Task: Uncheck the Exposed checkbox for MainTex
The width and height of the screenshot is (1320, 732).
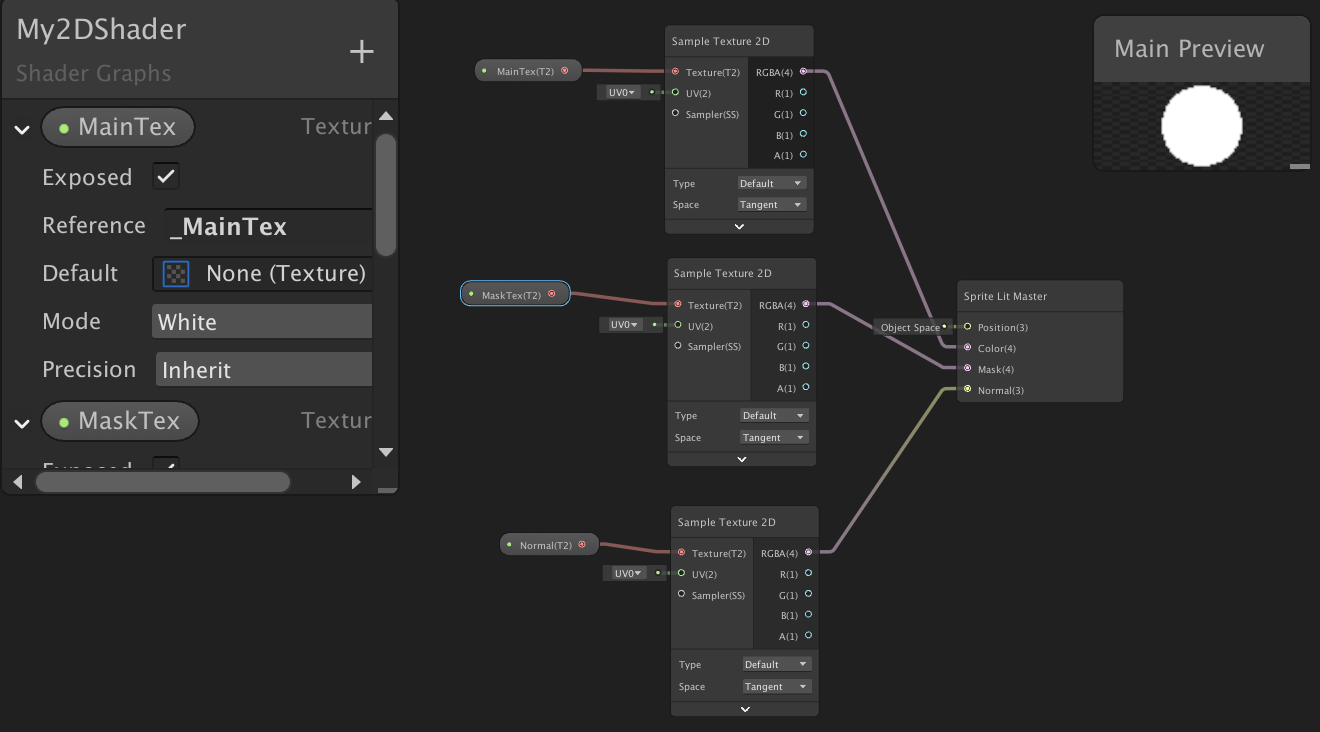Action: point(165,176)
